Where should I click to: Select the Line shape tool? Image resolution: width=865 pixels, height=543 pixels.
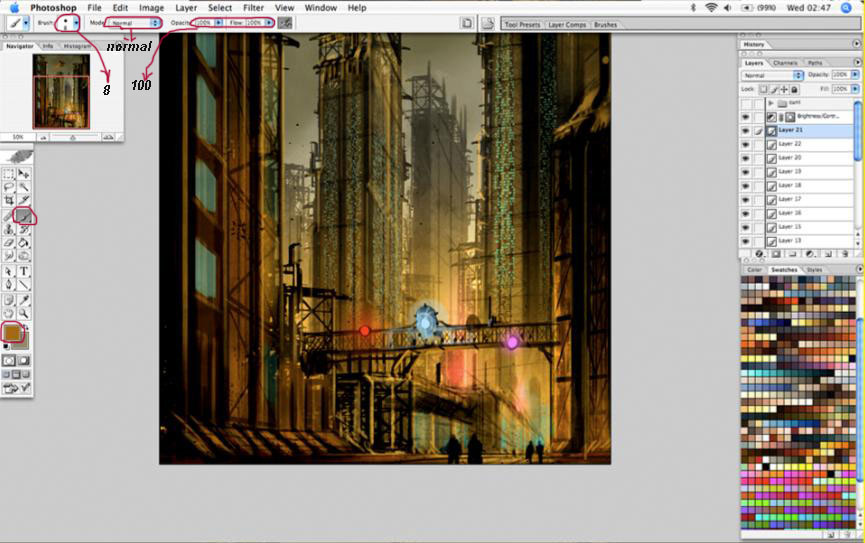[24, 285]
